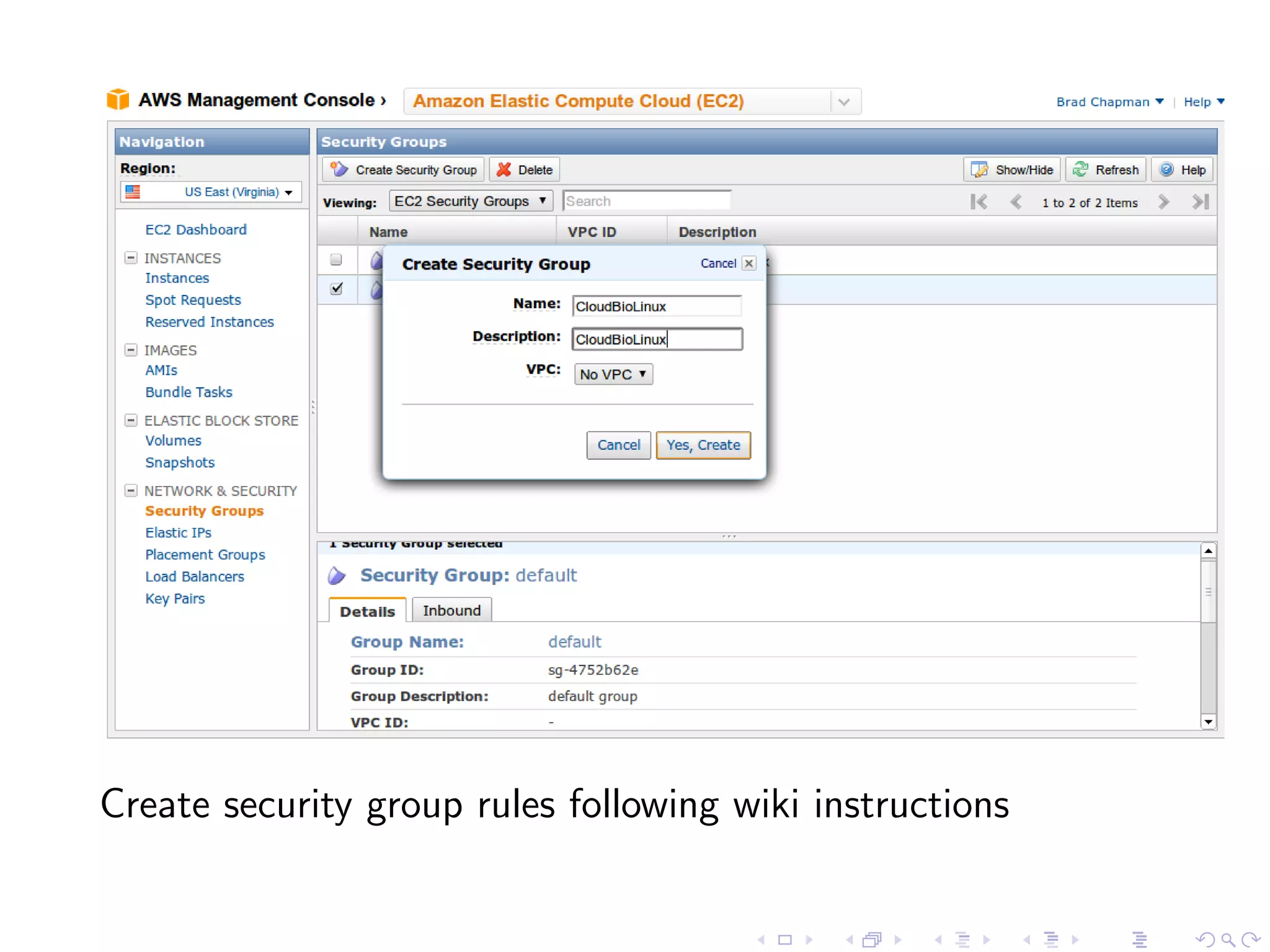Click the Yes, Create button
The height and width of the screenshot is (952, 1270).
point(703,445)
